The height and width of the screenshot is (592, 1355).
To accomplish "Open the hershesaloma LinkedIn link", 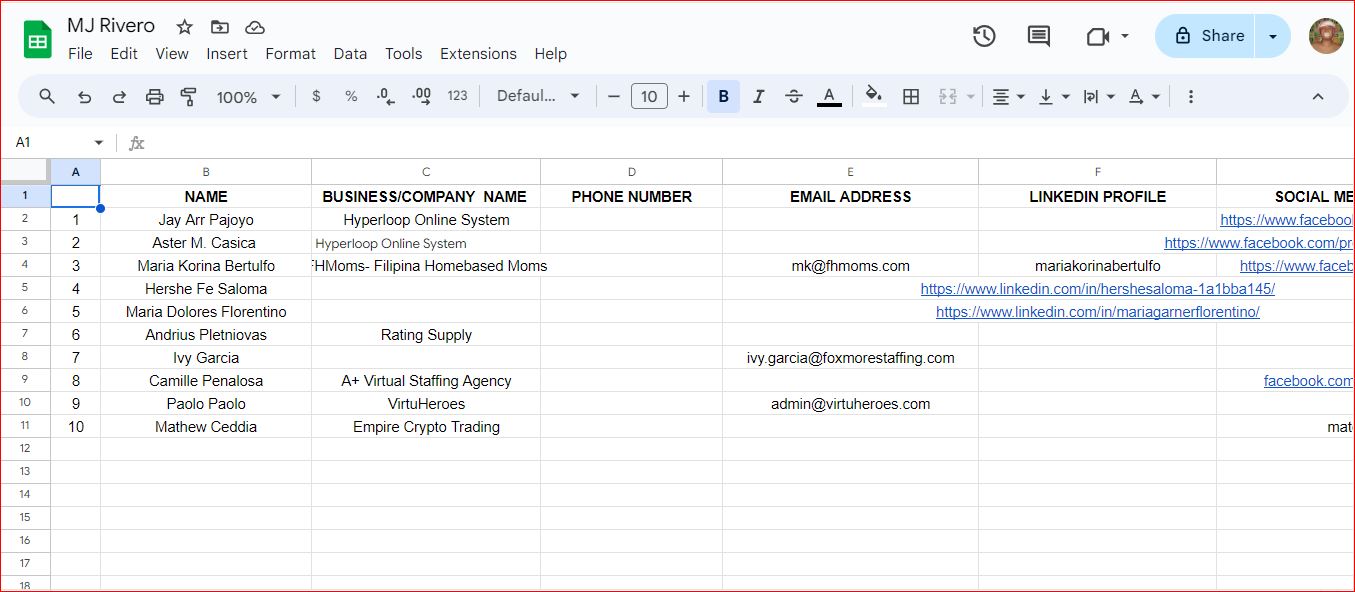I will (1097, 289).
